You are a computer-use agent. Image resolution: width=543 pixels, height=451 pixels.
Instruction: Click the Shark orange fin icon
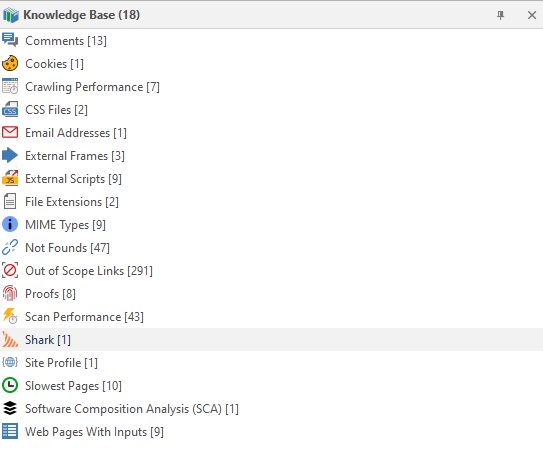click(x=10, y=339)
